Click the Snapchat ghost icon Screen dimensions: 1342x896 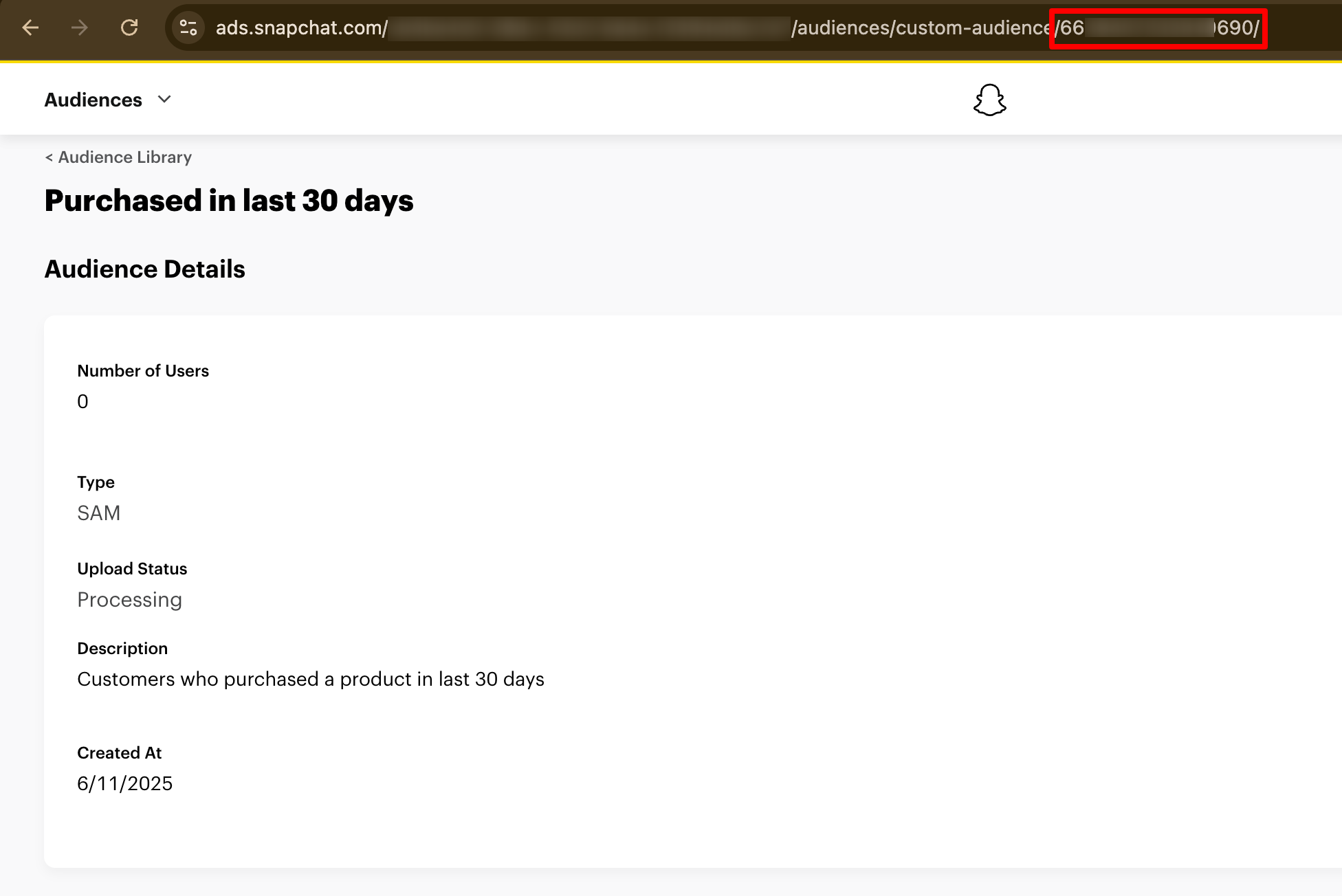pyautogui.click(x=989, y=100)
